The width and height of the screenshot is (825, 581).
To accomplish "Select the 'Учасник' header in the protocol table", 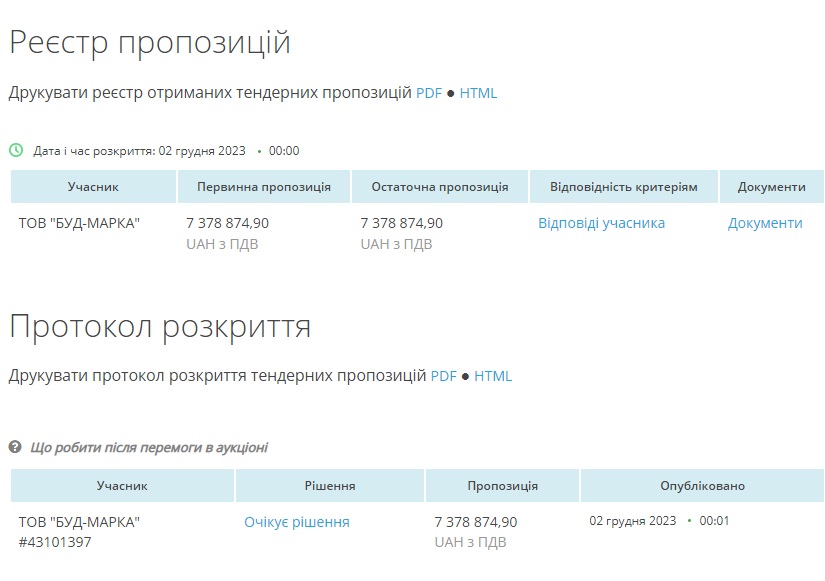I will [122, 486].
